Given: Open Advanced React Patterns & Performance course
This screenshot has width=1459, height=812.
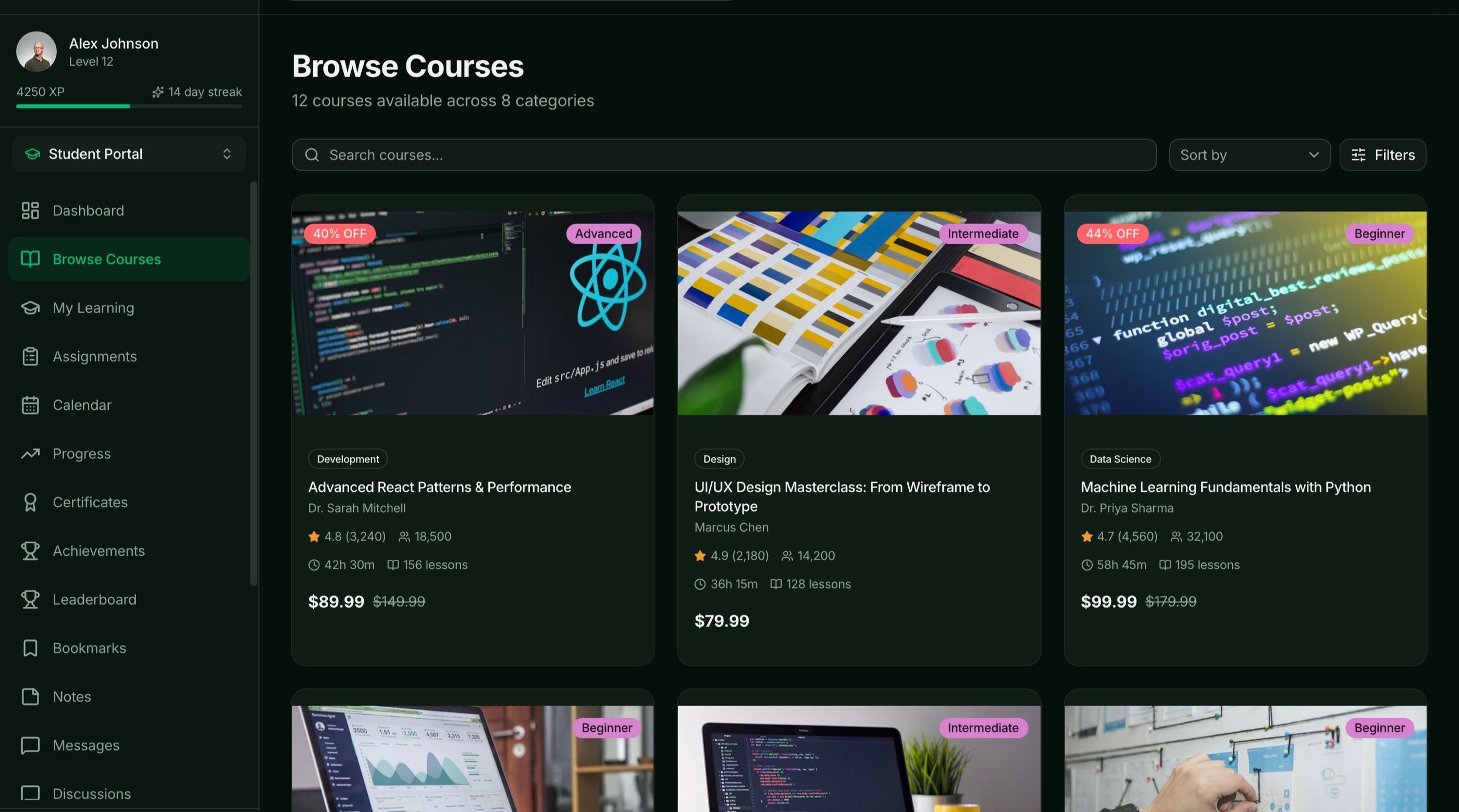Looking at the screenshot, I should [439, 488].
